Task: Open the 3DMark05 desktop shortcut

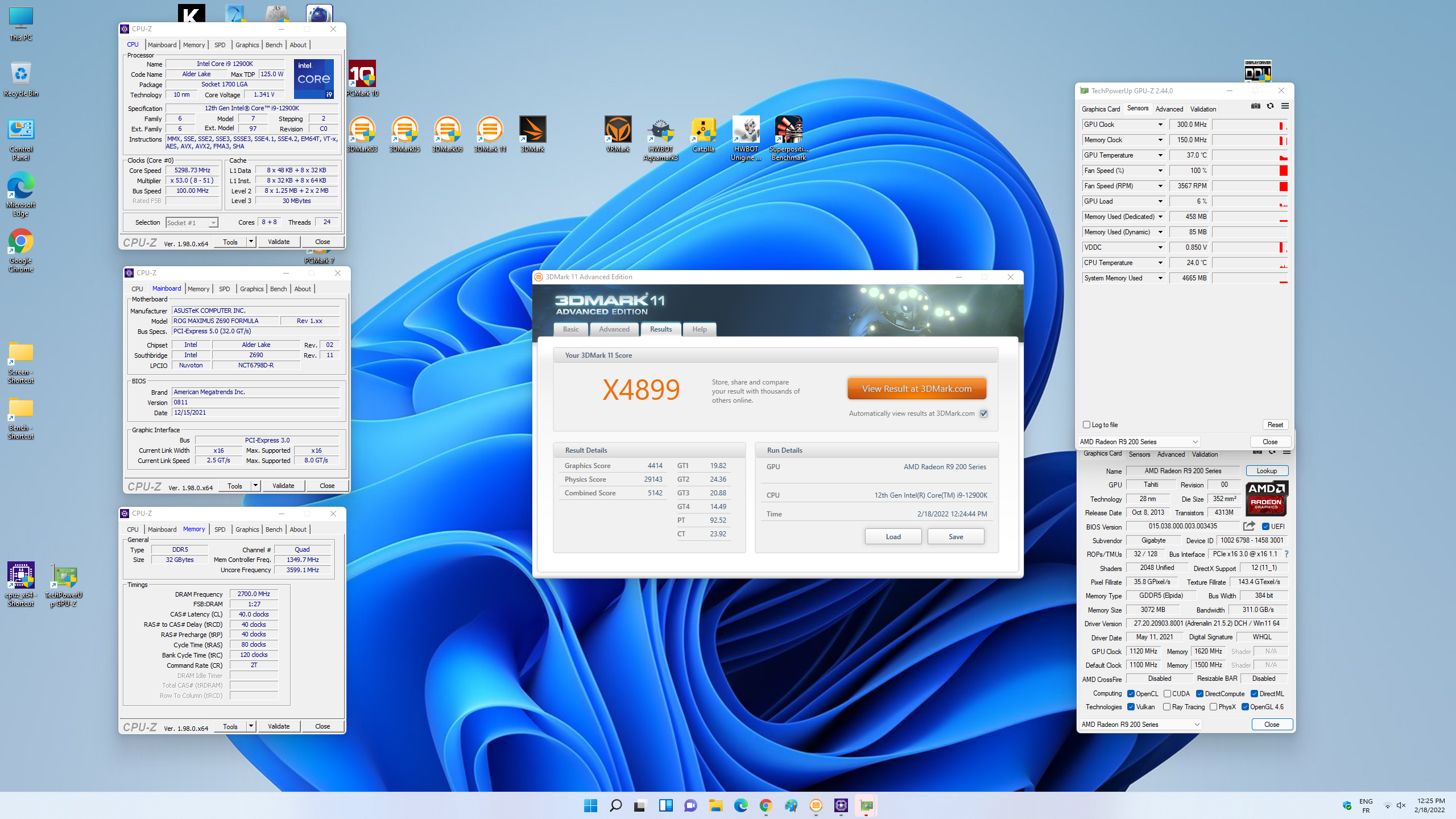Action: click(x=404, y=134)
